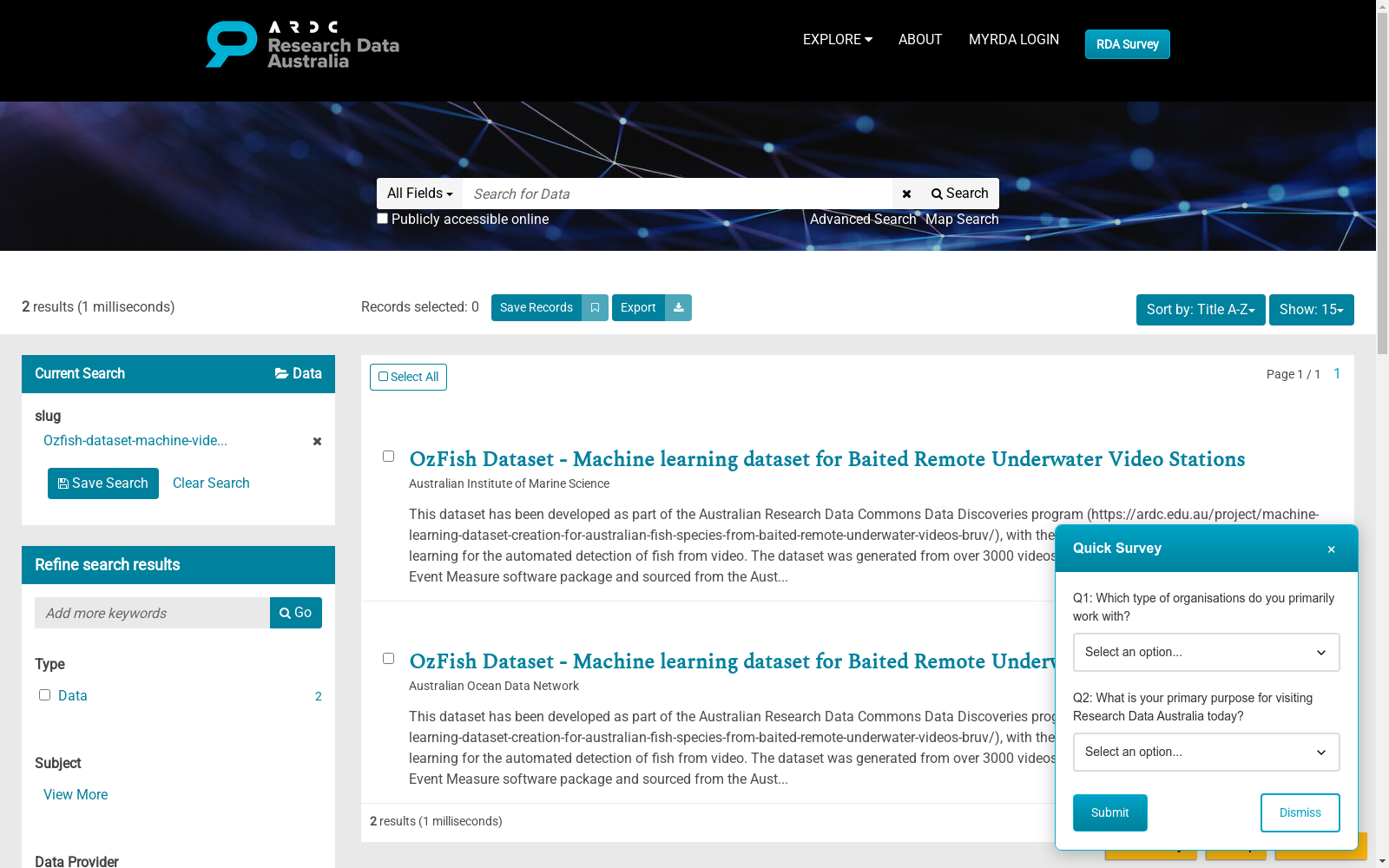Open the Ozfish-dataset-machine-vide... slug link

[135, 441]
